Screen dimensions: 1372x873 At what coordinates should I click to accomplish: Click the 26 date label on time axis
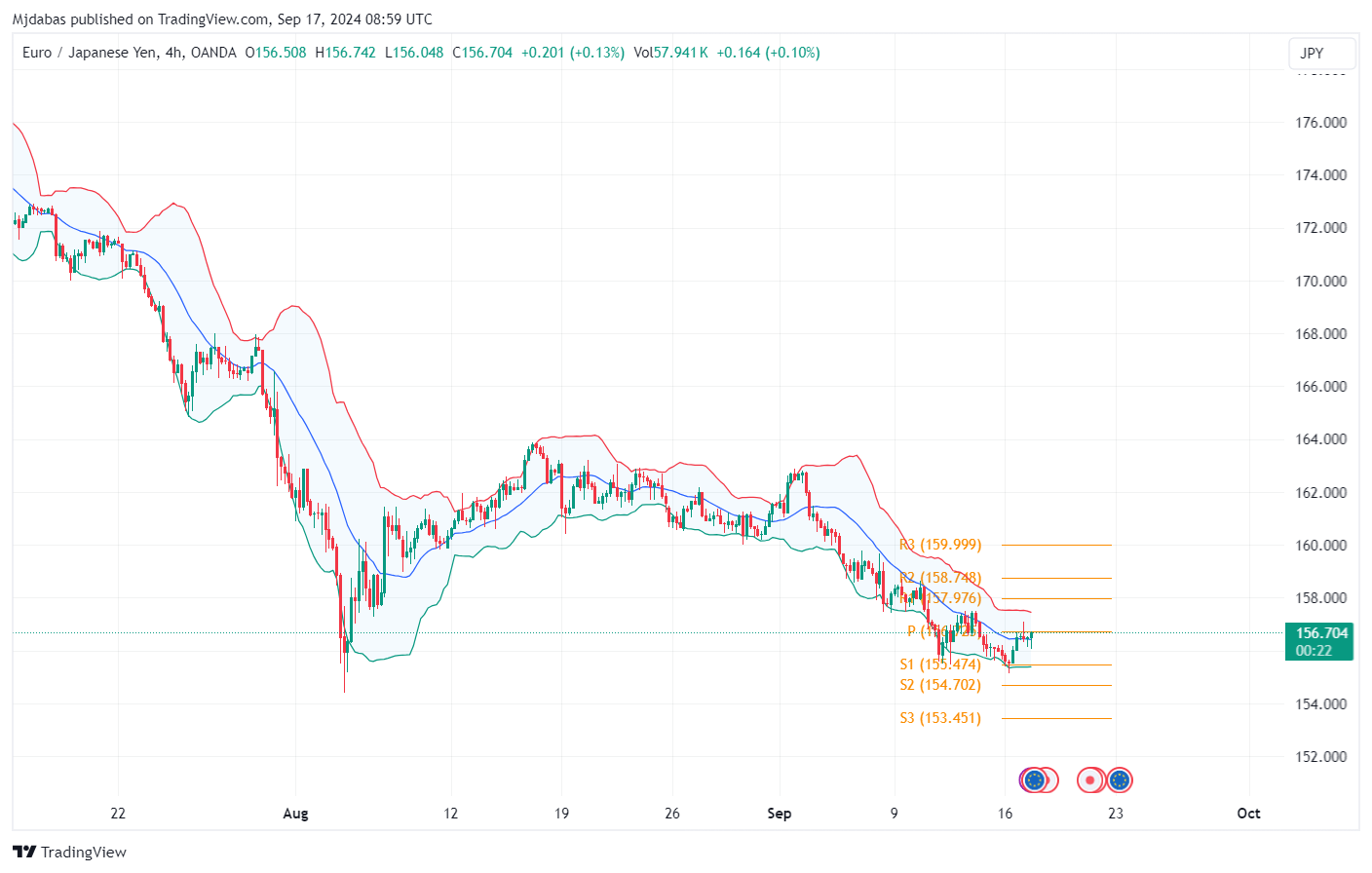pyautogui.click(x=672, y=814)
